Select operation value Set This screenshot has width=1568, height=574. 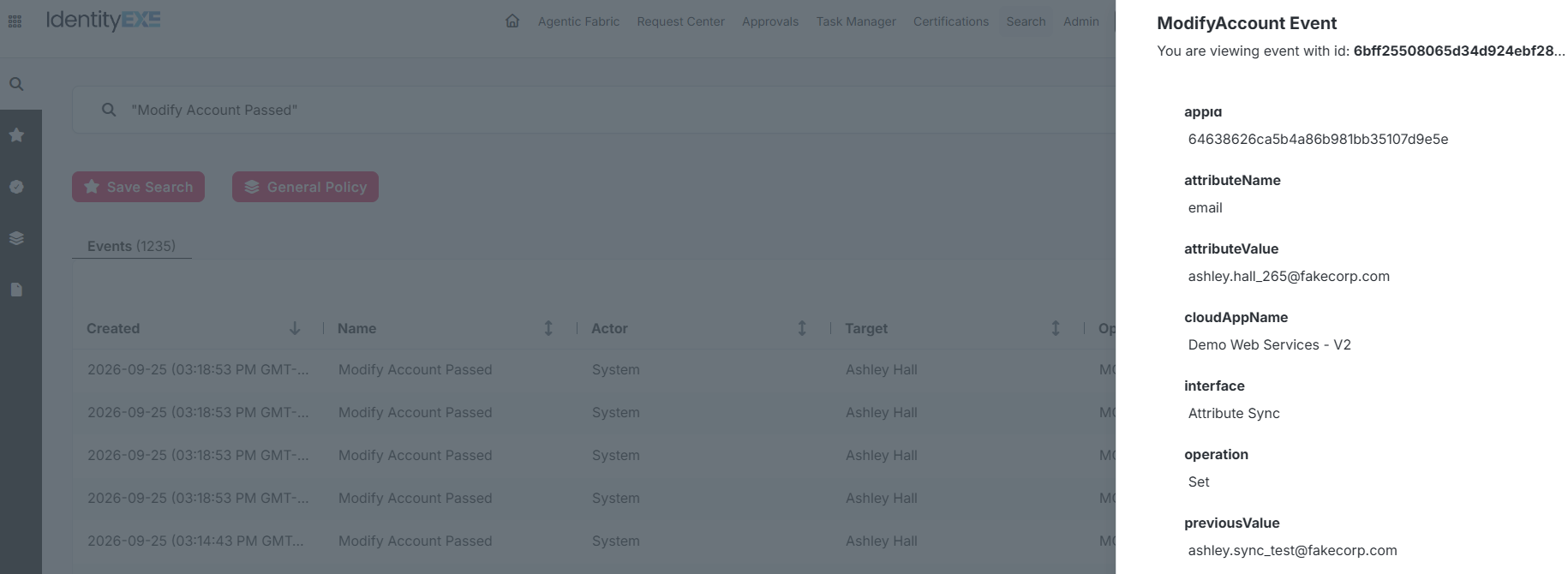pos(1199,481)
